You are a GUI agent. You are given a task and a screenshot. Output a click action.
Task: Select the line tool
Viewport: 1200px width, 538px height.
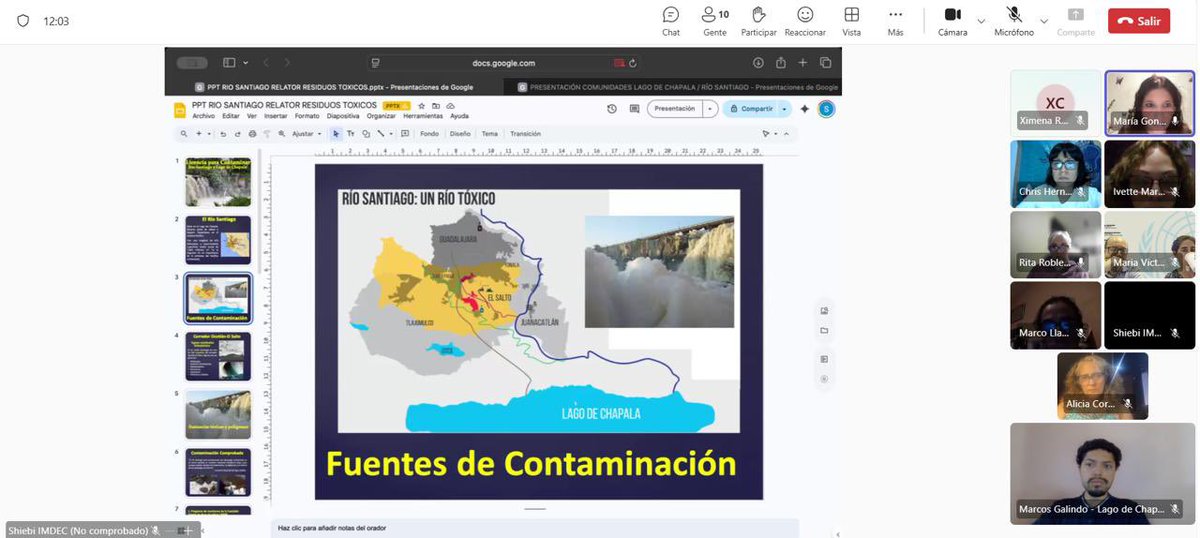pos(381,133)
